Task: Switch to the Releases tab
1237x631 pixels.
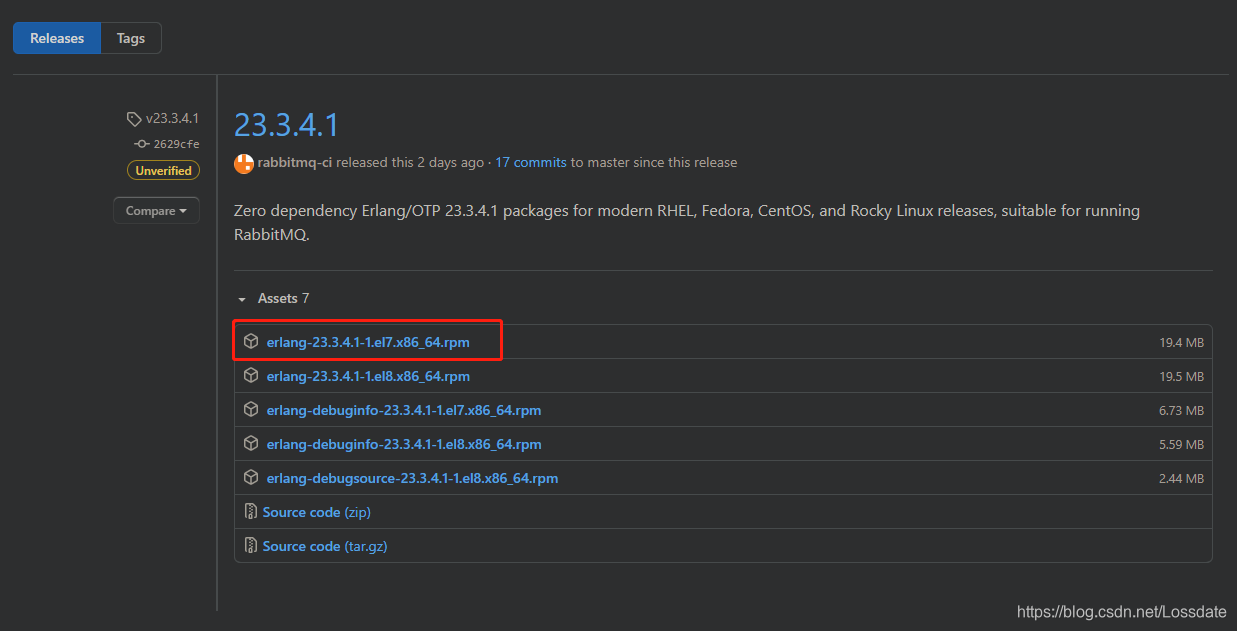Action: (x=57, y=38)
